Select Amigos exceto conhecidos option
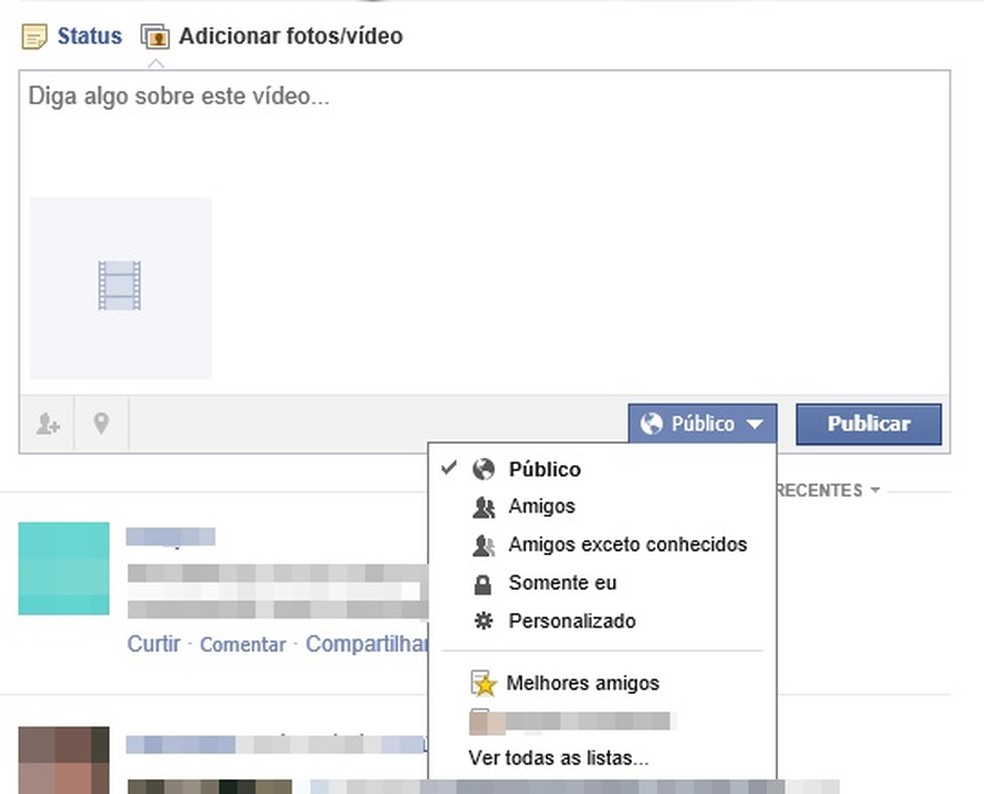 tap(628, 545)
